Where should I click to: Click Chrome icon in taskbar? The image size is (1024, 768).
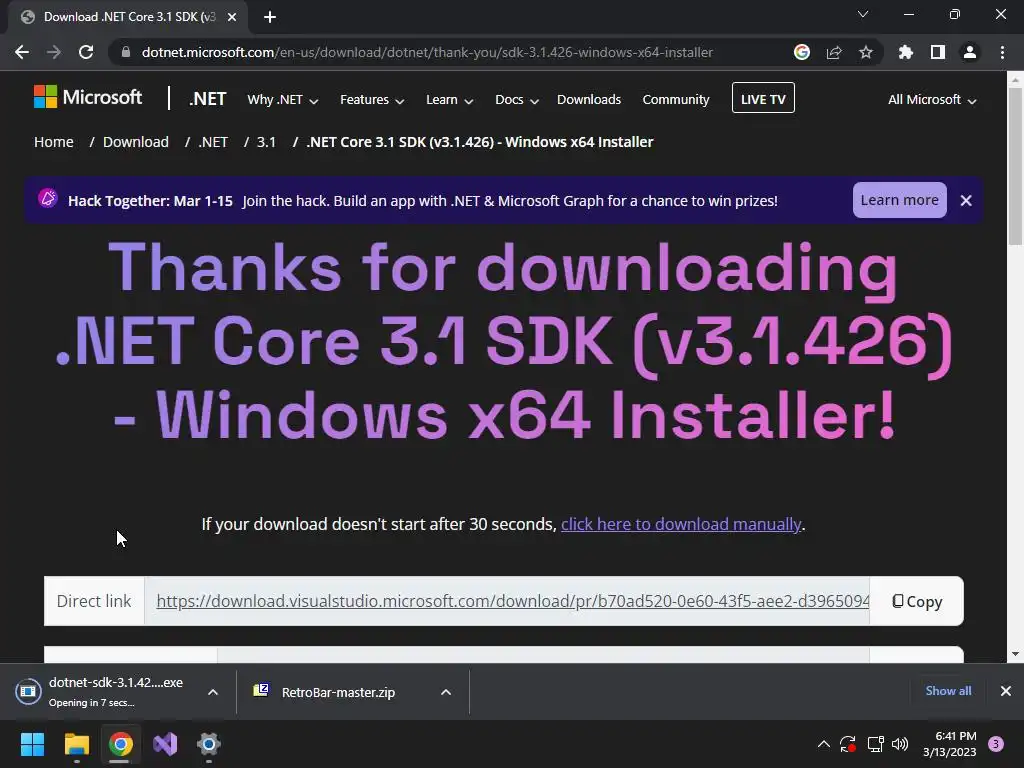[121, 744]
